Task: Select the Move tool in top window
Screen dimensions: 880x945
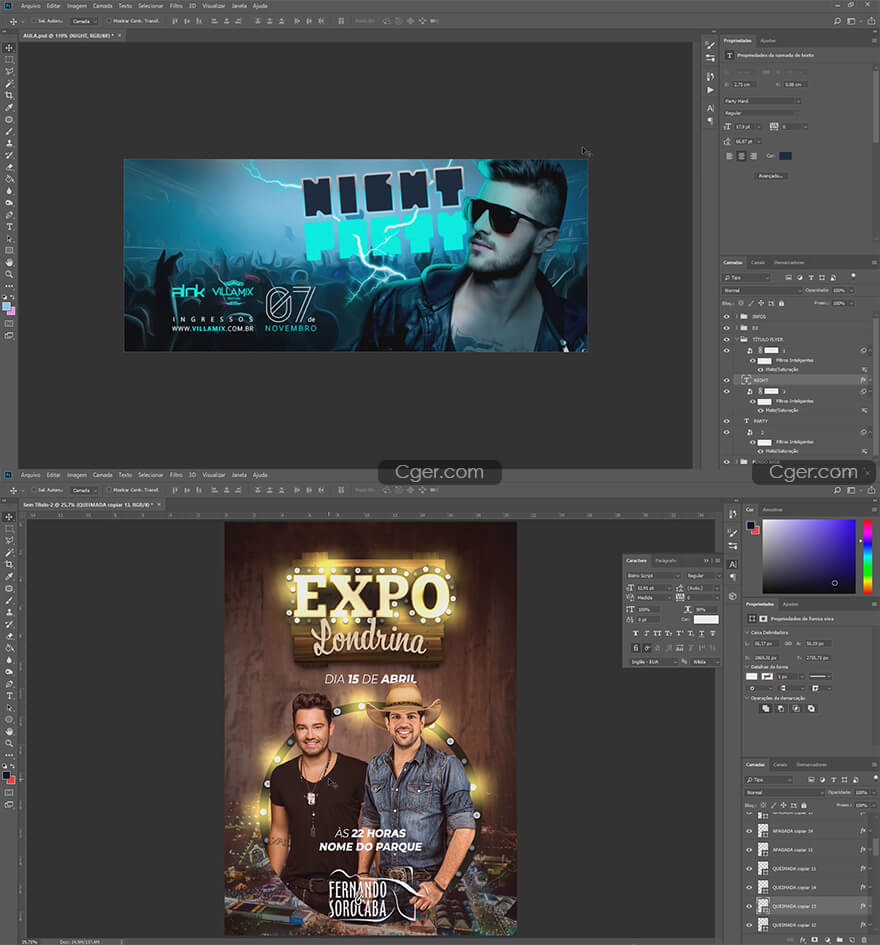Action: tap(9, 48)
